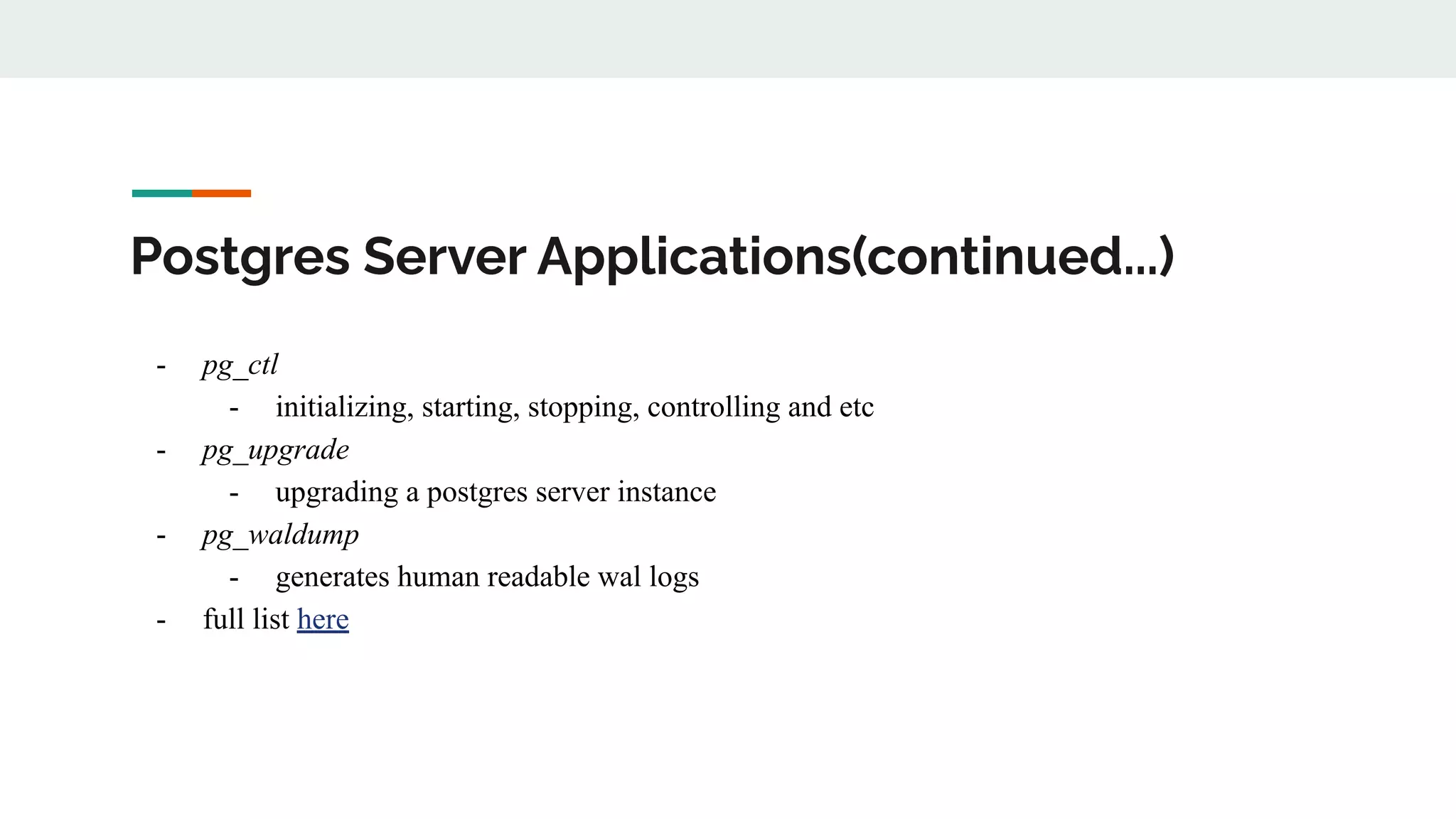Image resolution: width=1456 pixels, height=819 pixels.
Task: Click 'upgrading a postgres server instance' line
Action: (x=496, y=493)
